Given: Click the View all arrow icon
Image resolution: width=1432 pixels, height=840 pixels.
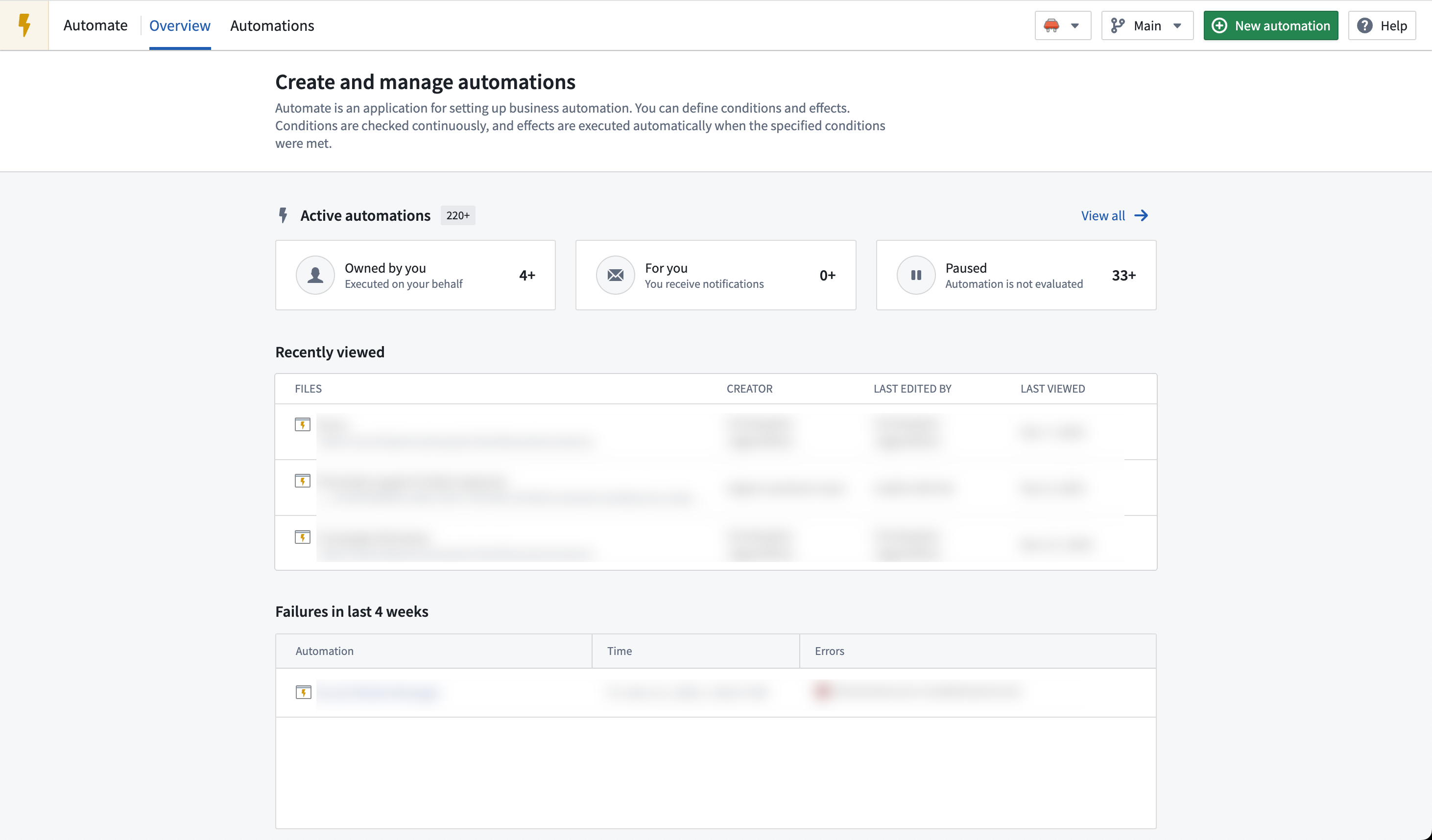Looking at the screenshot, I should (x=1141, y=216).
